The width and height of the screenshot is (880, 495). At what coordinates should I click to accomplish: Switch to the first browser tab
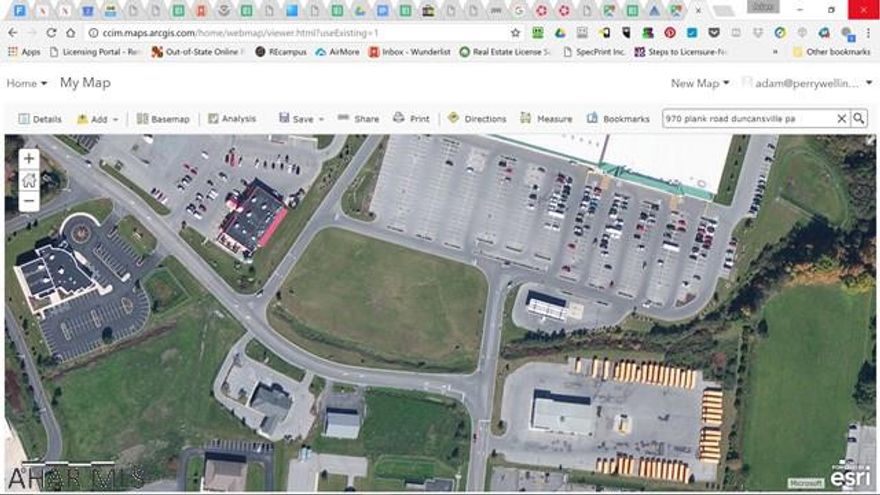pyautogui.click(x=20, y=11)
